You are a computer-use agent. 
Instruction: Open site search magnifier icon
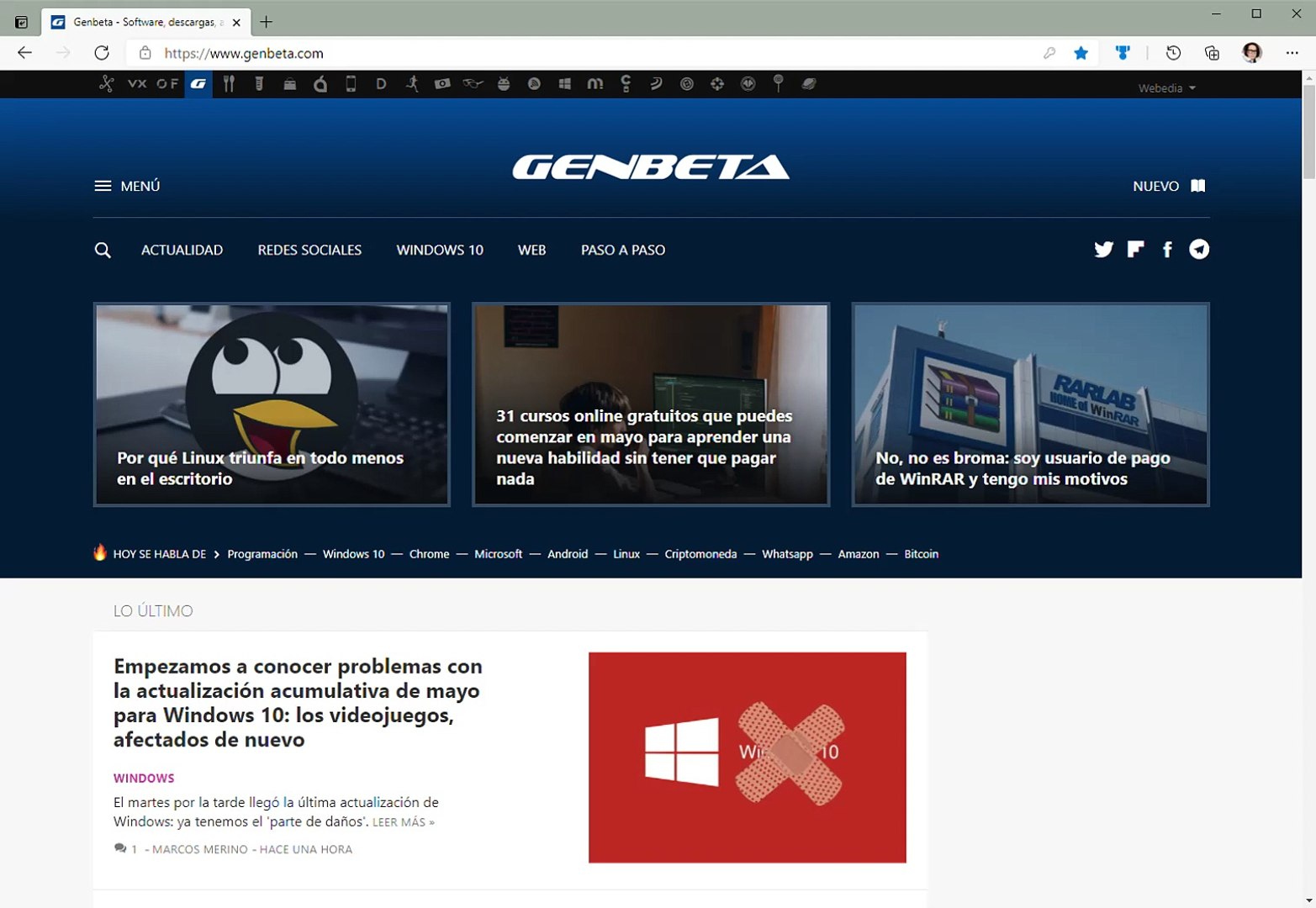[x=103, y=250]
